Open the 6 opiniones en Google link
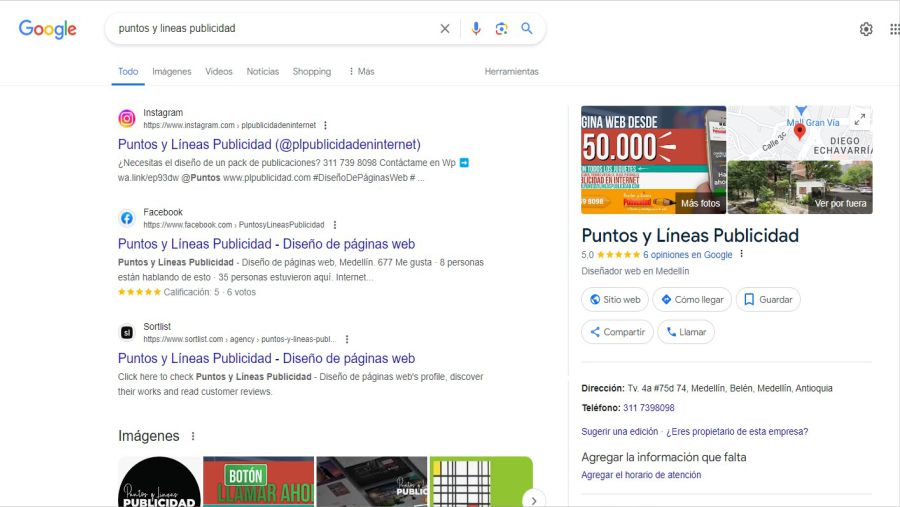The width and height of the screenshot is (900, 507). [687, 255]
